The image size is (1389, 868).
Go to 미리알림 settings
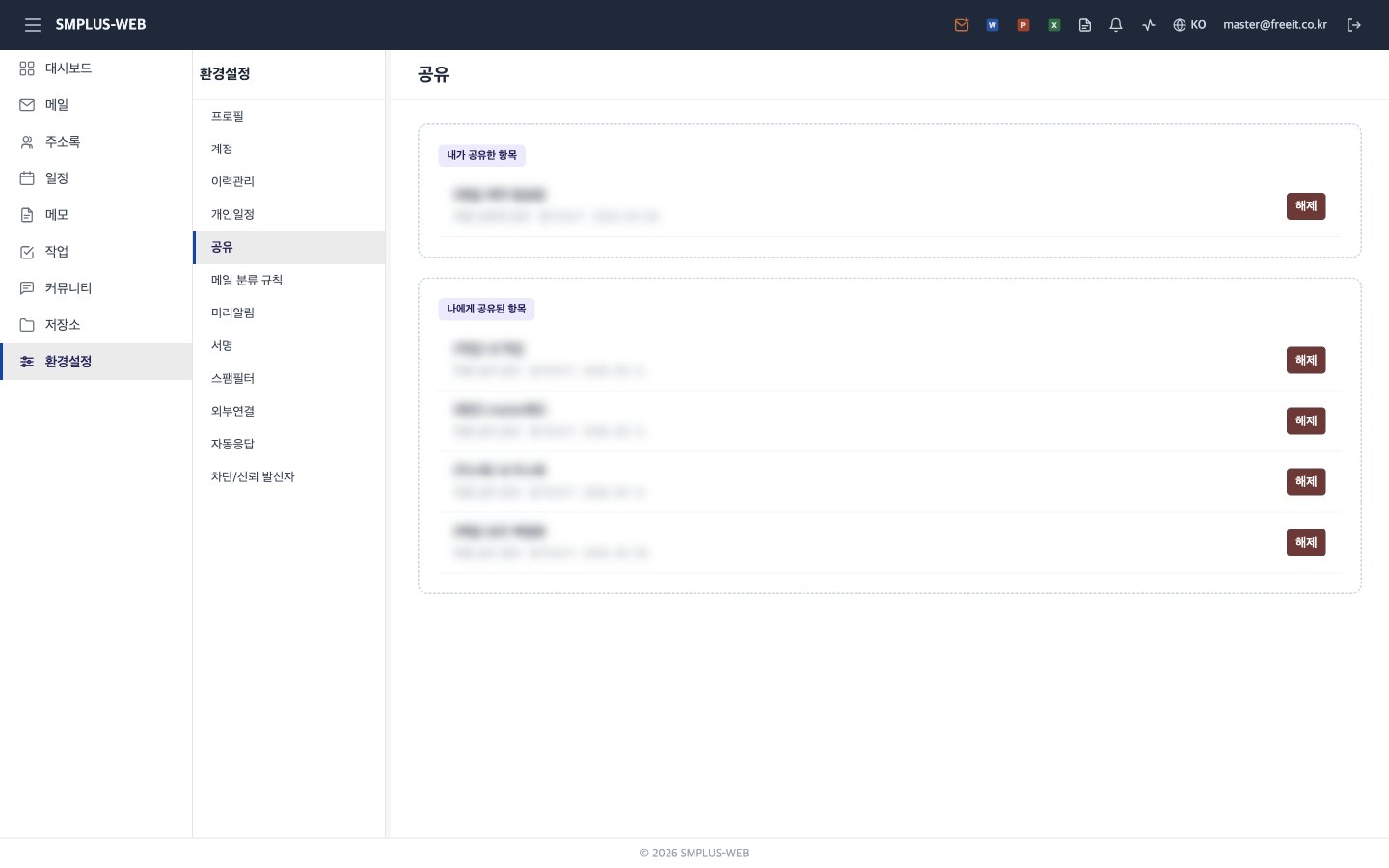[288, 312]
